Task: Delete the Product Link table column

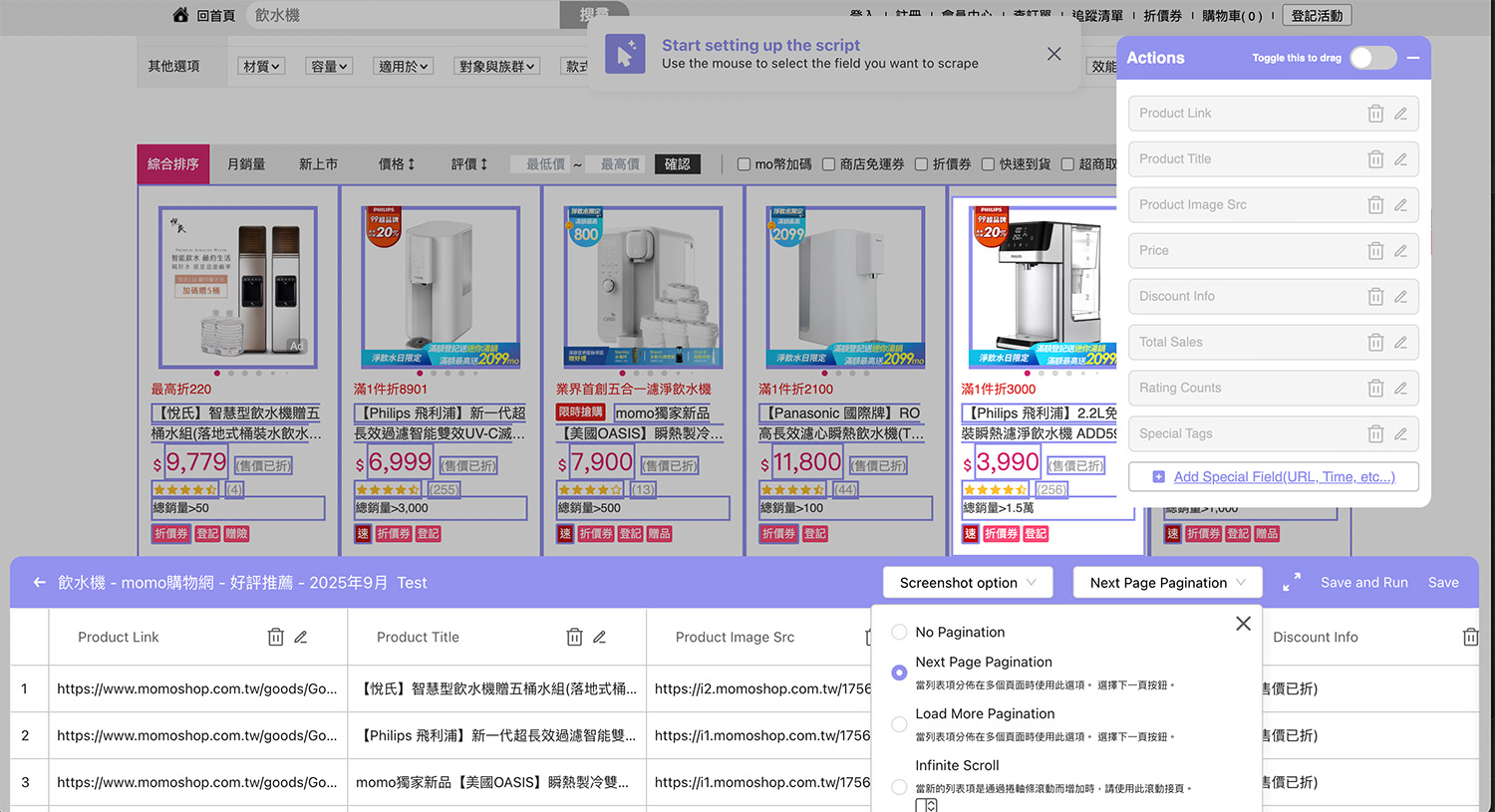Action: pos(276,638)
